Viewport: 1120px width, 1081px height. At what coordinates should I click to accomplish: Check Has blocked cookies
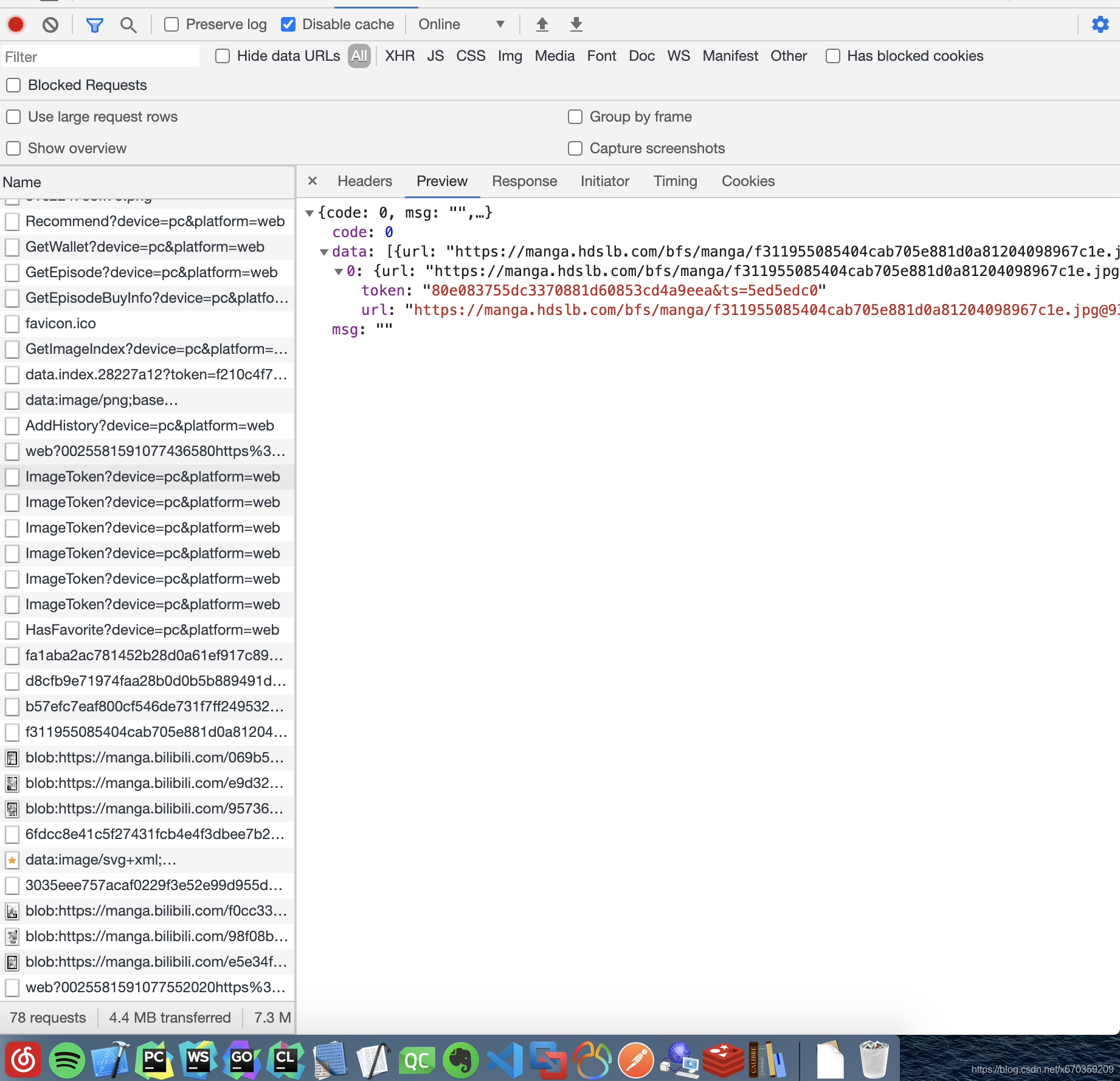pyautogui.click(x=833, y=56)
